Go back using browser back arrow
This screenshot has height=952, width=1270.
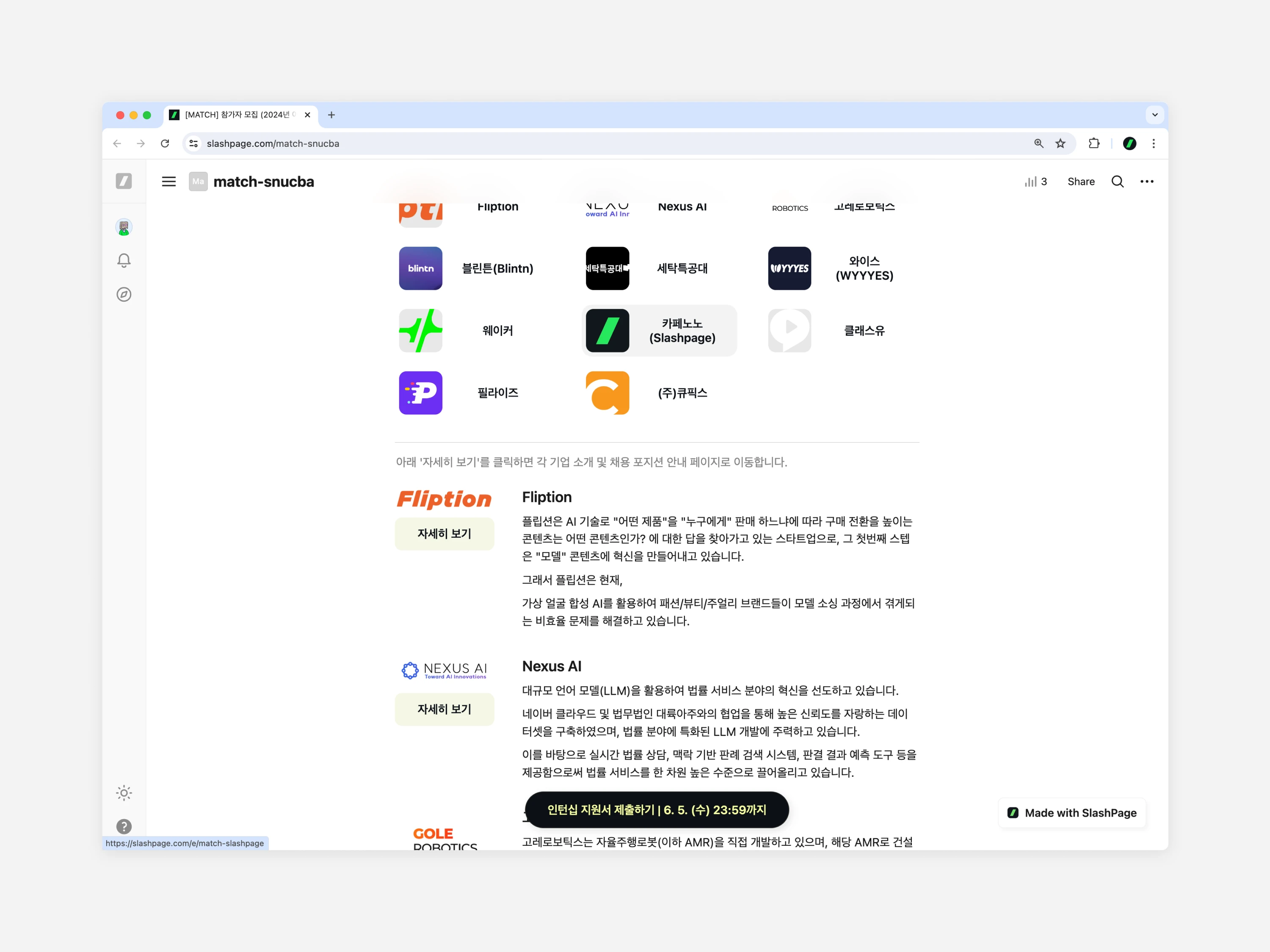117,143
